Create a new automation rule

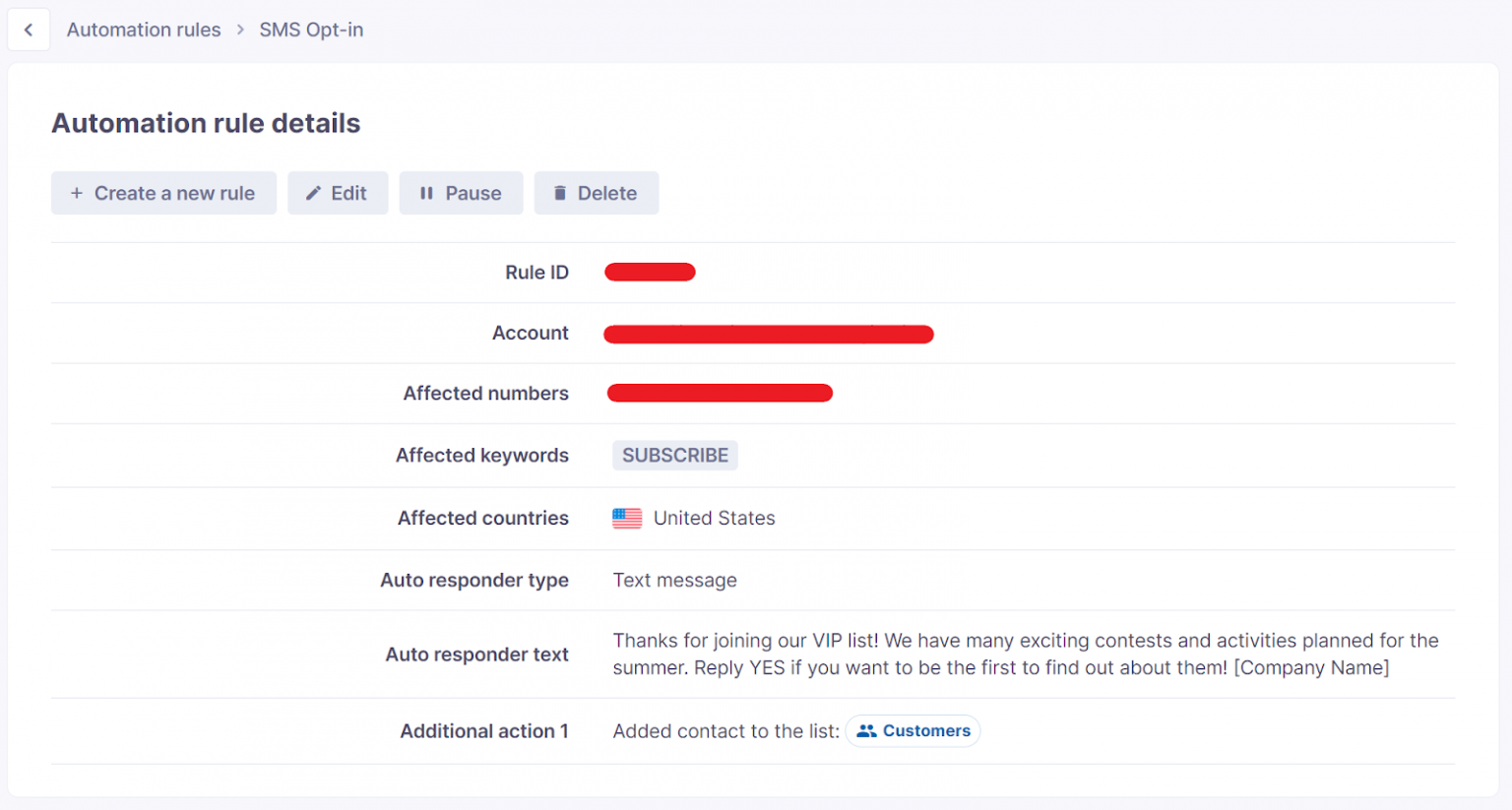pos(163,193)
